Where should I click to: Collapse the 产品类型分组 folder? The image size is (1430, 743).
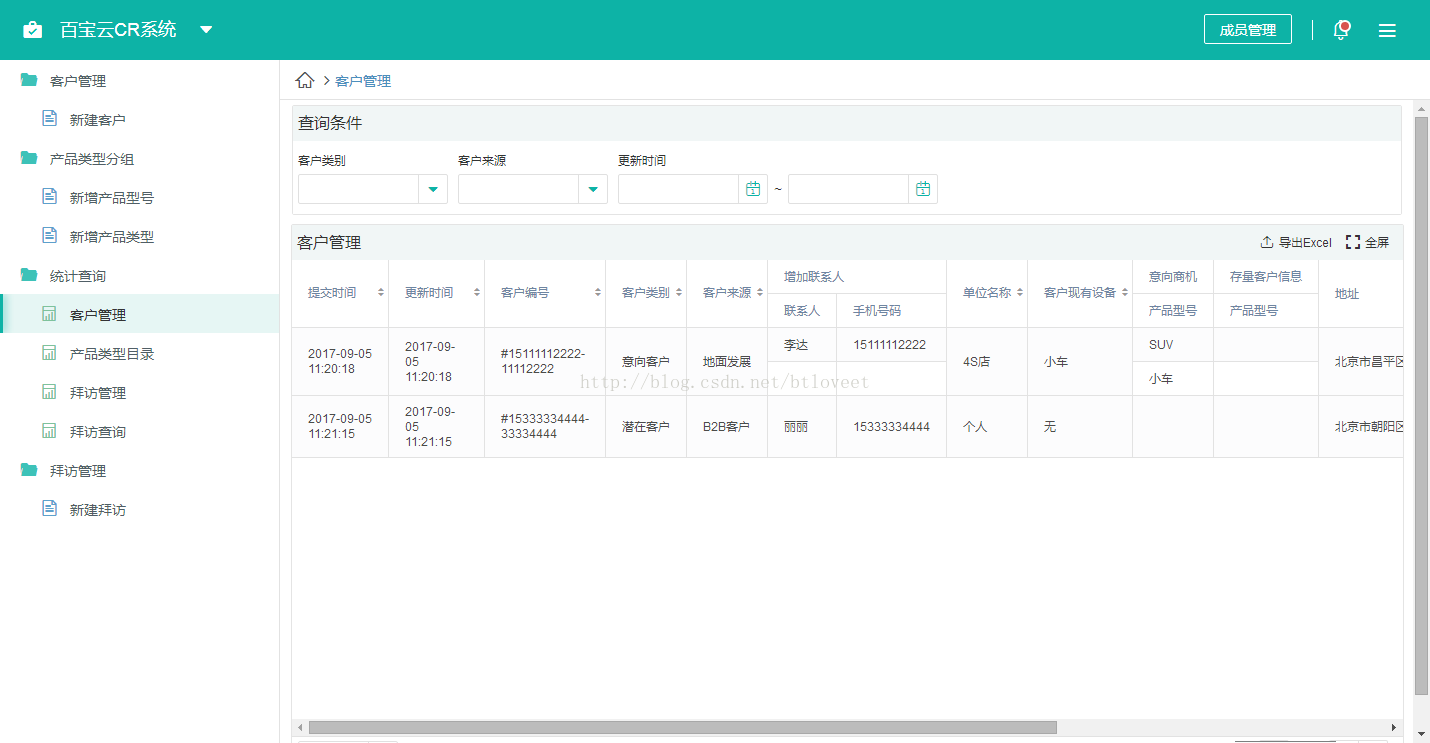tap(29, 159)
